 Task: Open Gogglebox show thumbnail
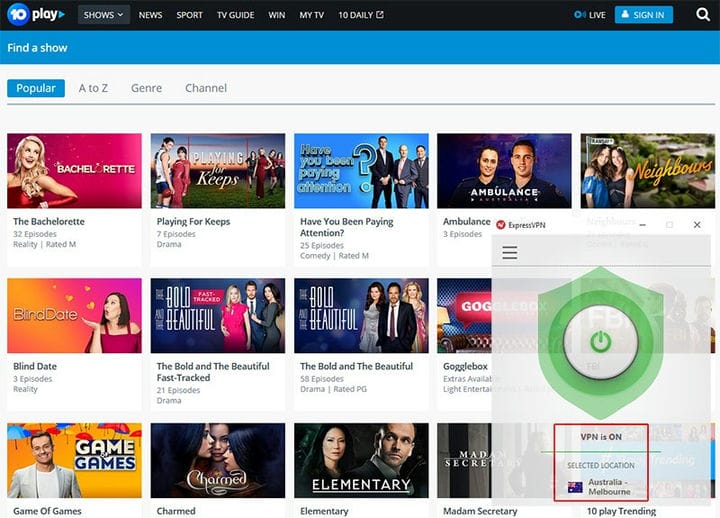click(x=464, y=315)
